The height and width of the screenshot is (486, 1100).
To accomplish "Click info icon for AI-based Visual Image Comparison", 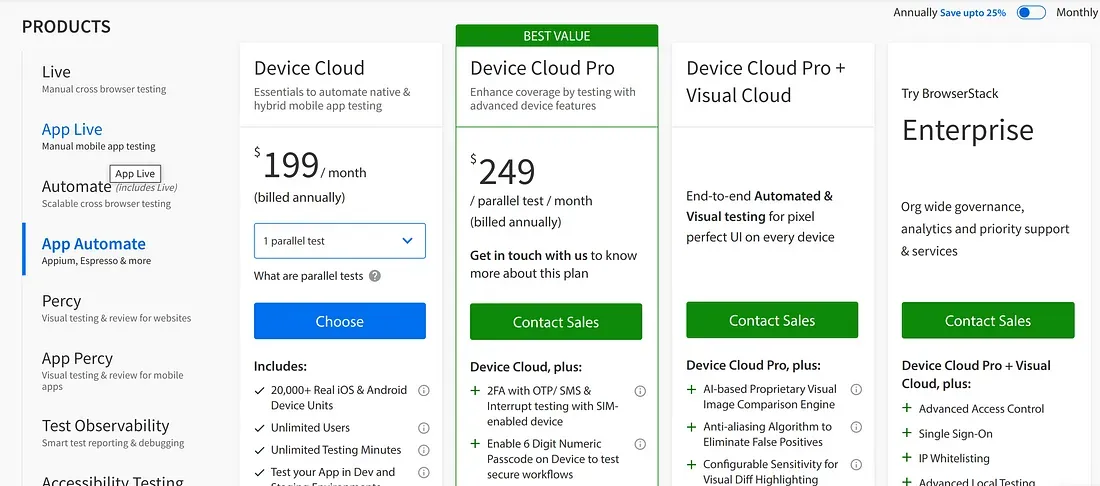I will (x=856, y=389).
